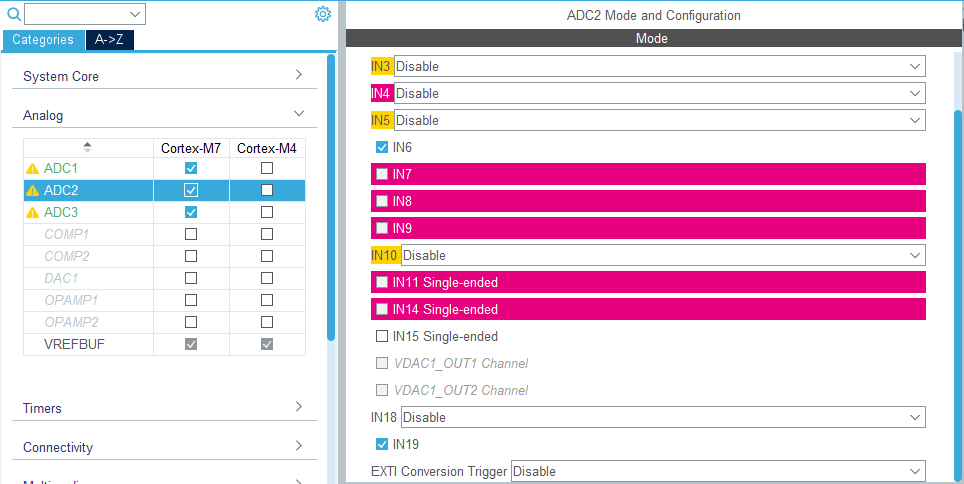Open the IN3 mode dropdown
964x484 pixels.
[659, 66]
